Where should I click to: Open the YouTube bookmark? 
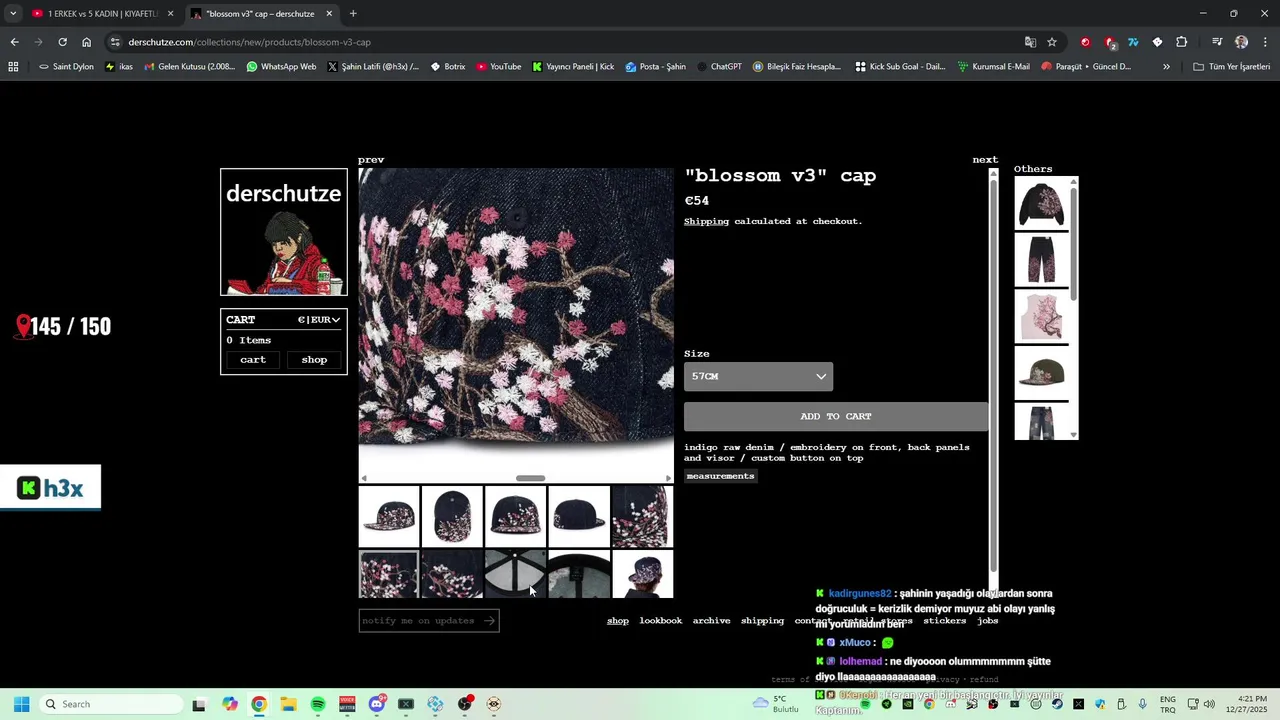[x=499, y=67]
